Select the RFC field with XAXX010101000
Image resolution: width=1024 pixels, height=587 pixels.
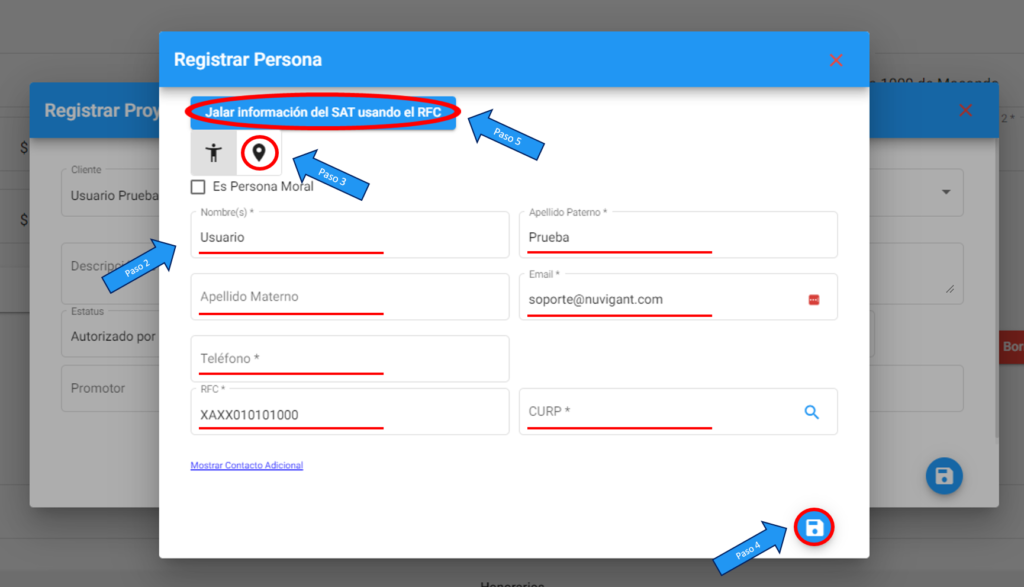coord(350,411)
